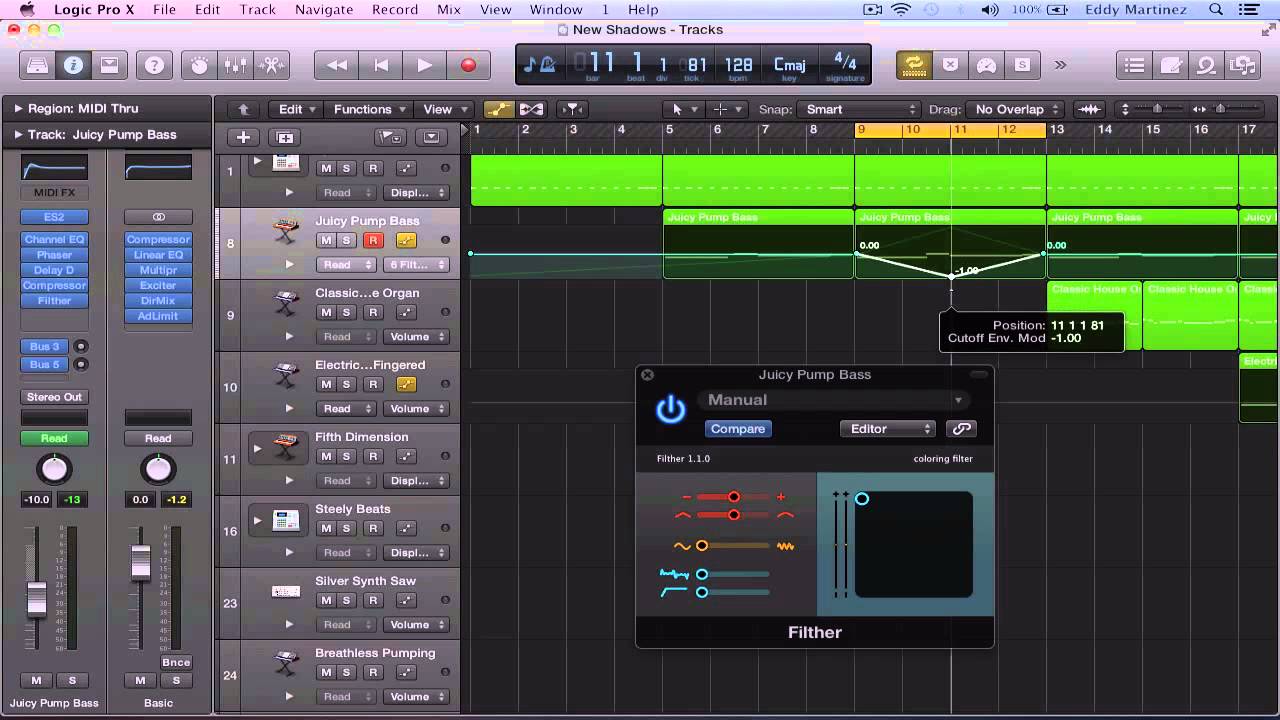Open the Mix menu
This screenshot has height=720, width=1280.
pos(449,9)
